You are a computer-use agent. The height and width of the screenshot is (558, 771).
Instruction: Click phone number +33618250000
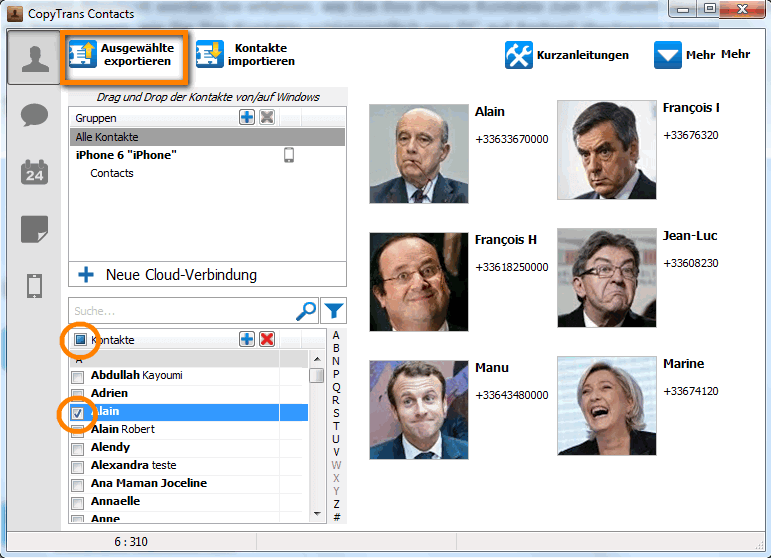coord(511,267)
